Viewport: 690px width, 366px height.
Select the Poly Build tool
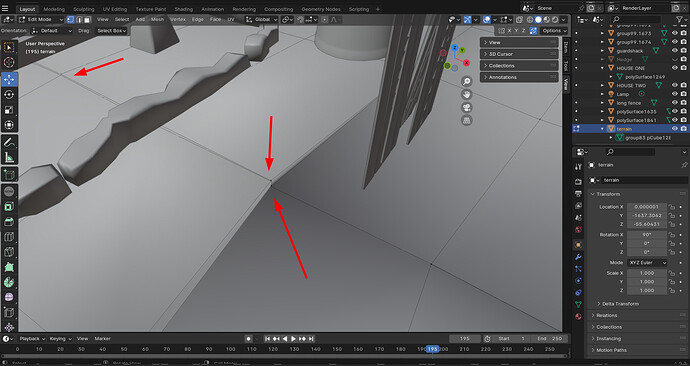coord(9,267)
